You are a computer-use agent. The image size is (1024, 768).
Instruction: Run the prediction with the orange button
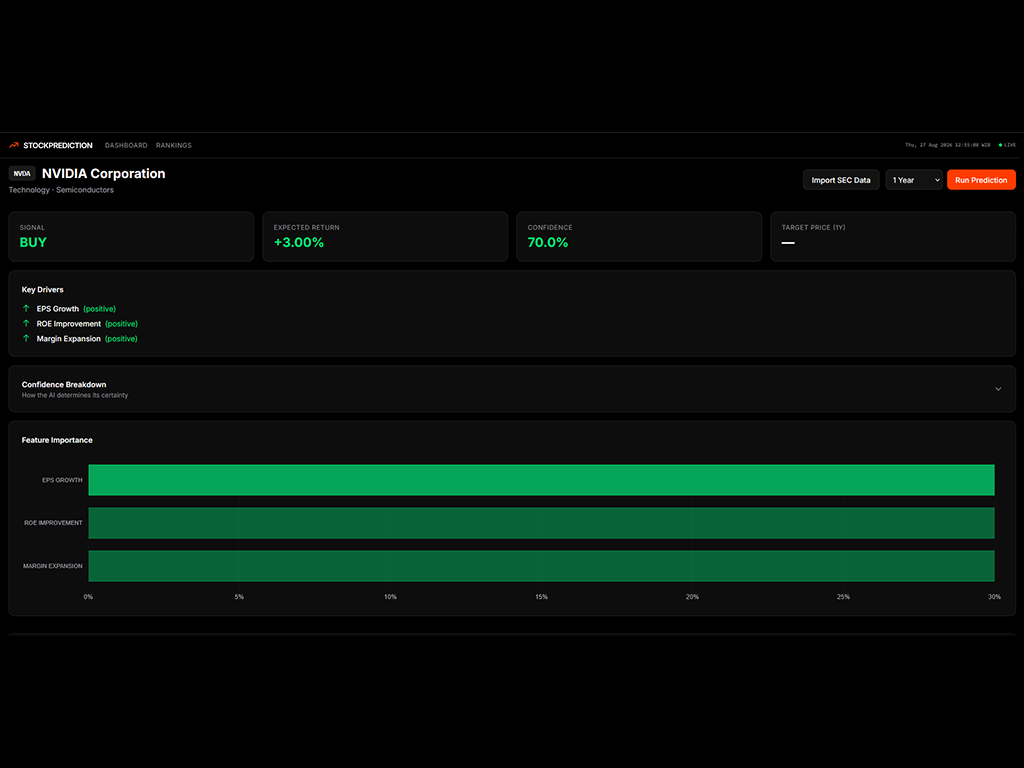[981, 180]
